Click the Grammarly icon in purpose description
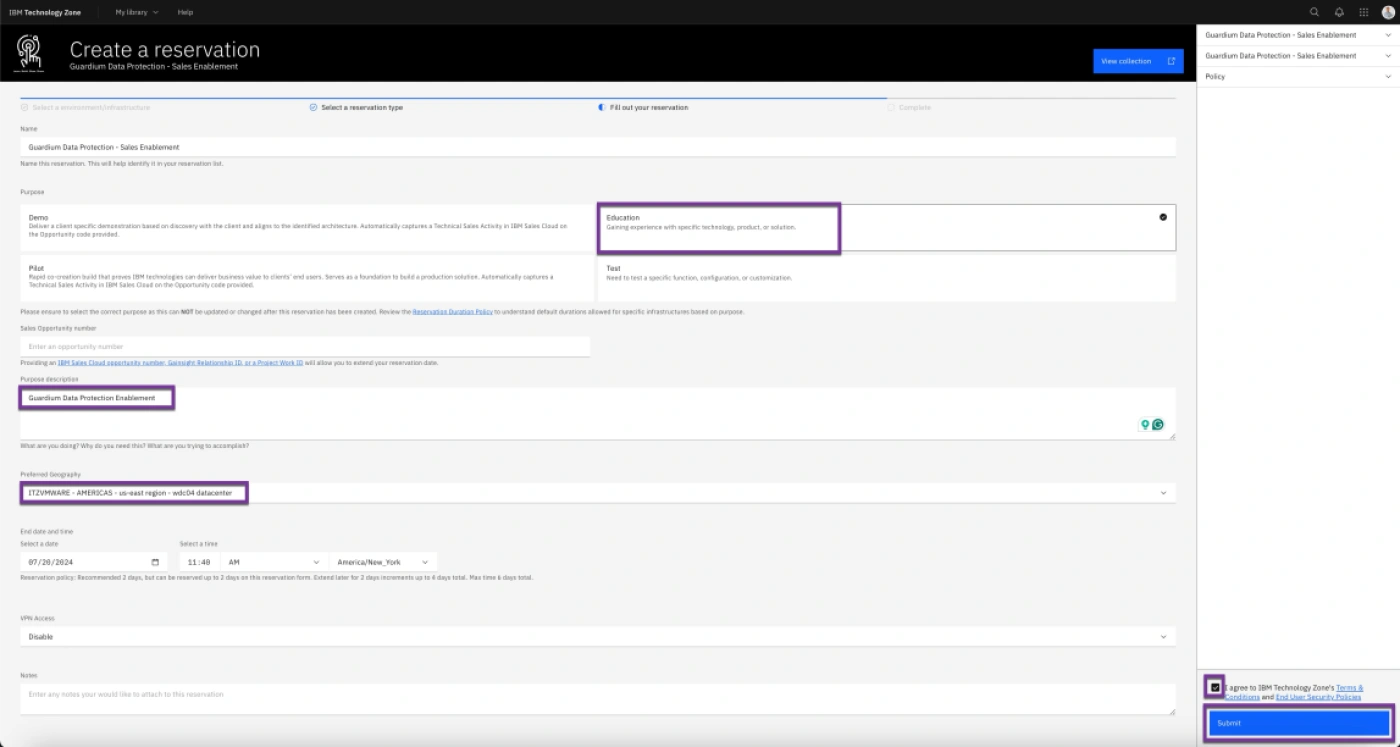1400x747 pixels. 1158,425
